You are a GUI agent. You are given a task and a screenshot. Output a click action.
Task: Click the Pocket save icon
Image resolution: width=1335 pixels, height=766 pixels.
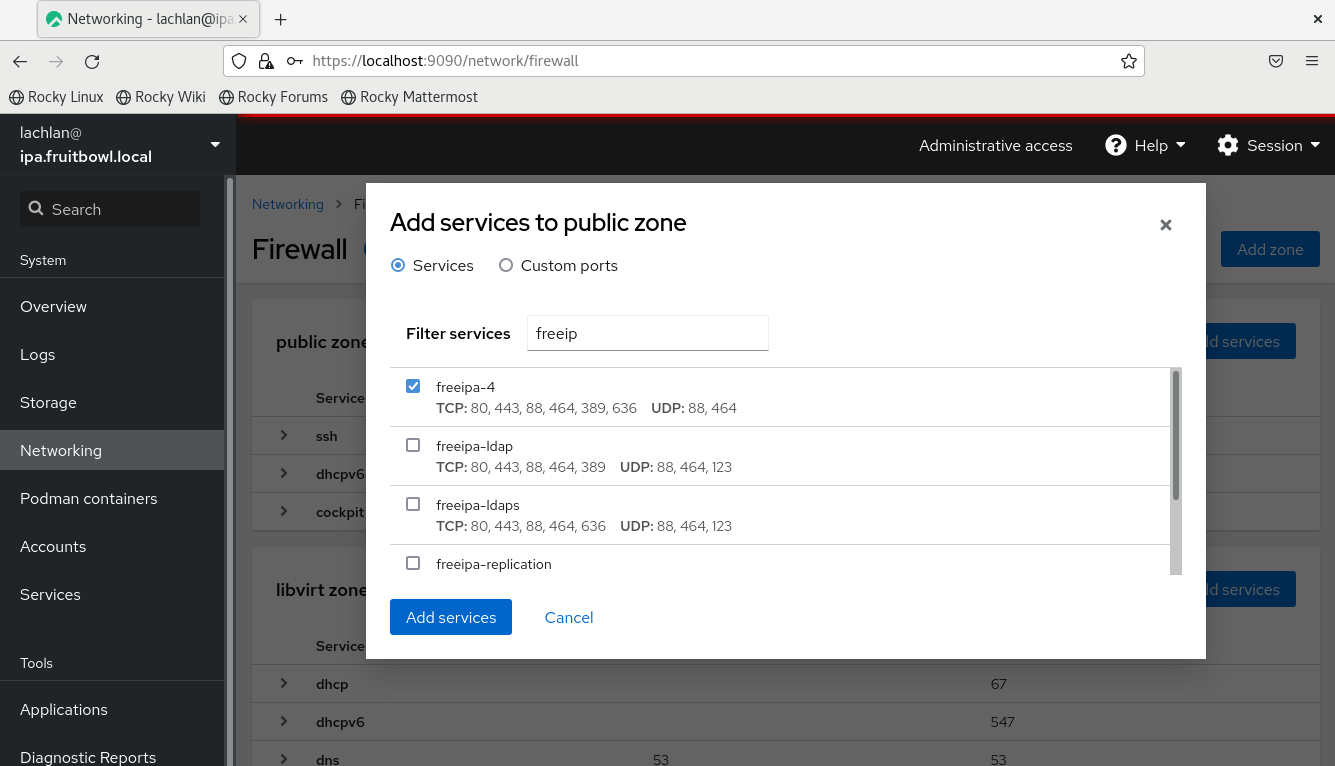[1276, 61]
